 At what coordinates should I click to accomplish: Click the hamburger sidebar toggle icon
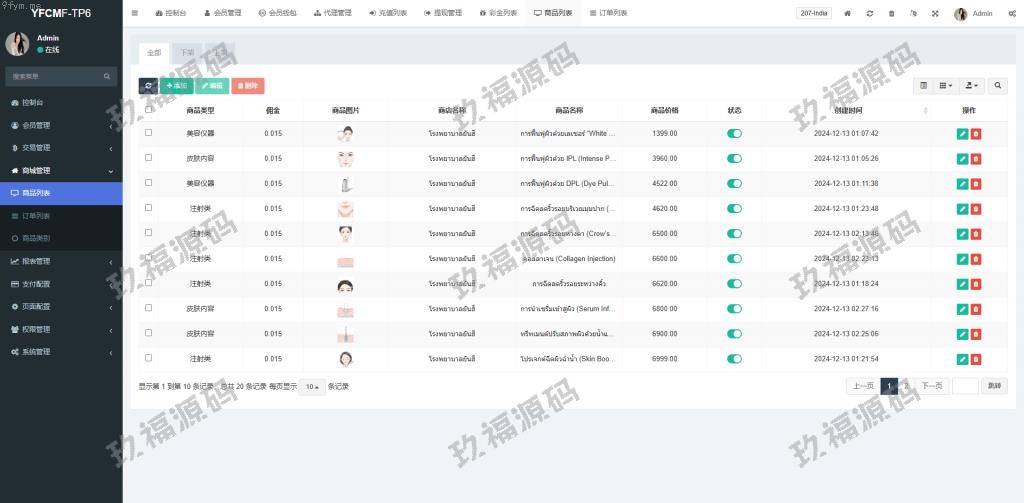[135, 14]
